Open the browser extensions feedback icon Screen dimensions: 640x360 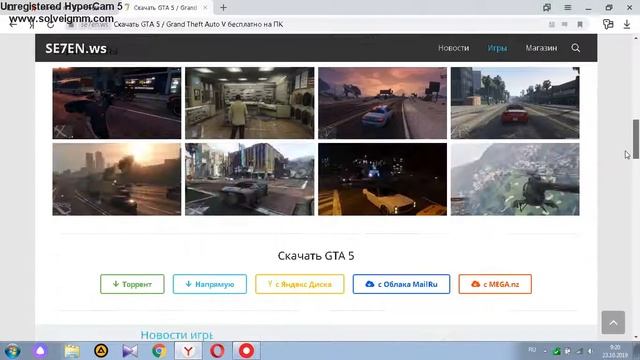tap(608, 24)
